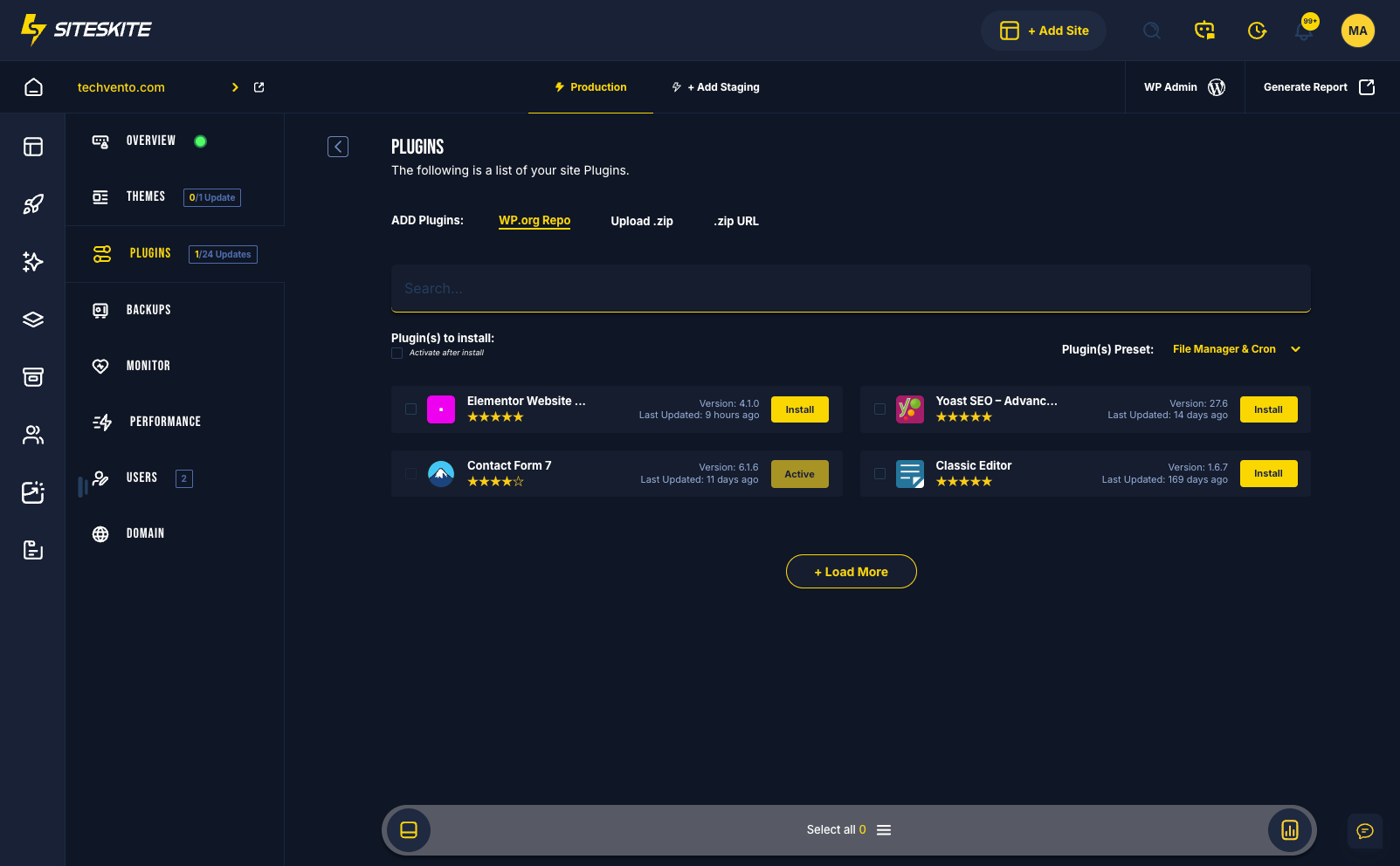1400x866 pixels.
Task: Expand the Plugin Preset dropdown chevron
Action: click(1296, 349)
